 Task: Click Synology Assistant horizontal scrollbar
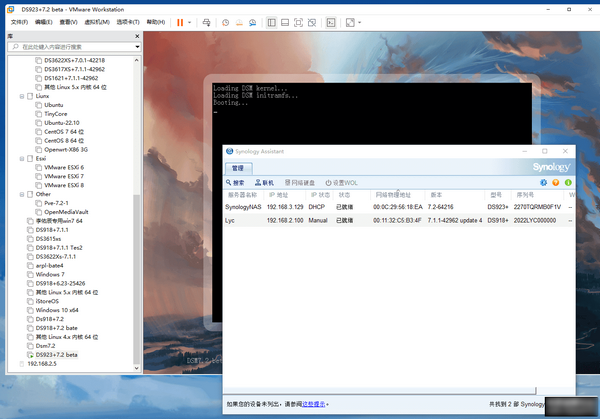[x=380, y=391]
